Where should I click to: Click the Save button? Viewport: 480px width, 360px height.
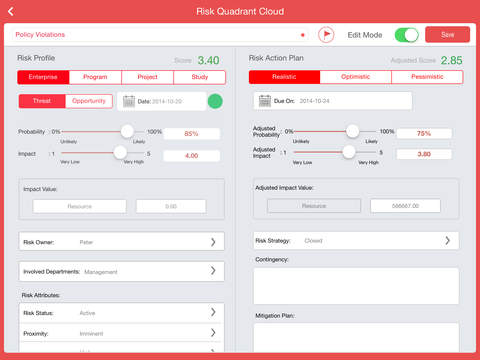(447, 35)
